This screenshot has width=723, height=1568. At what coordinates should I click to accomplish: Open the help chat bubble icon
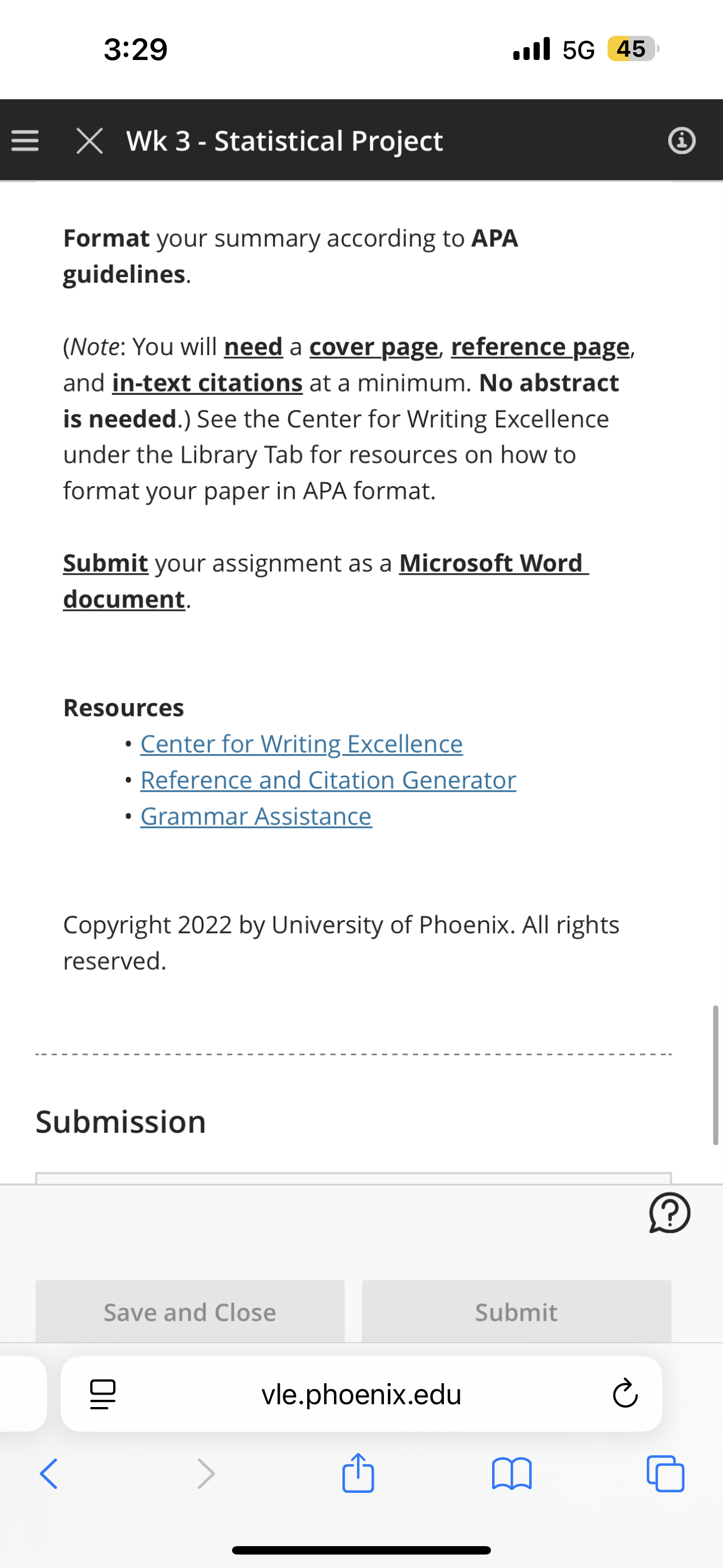pyautogui.click(x=669, y=1212)
